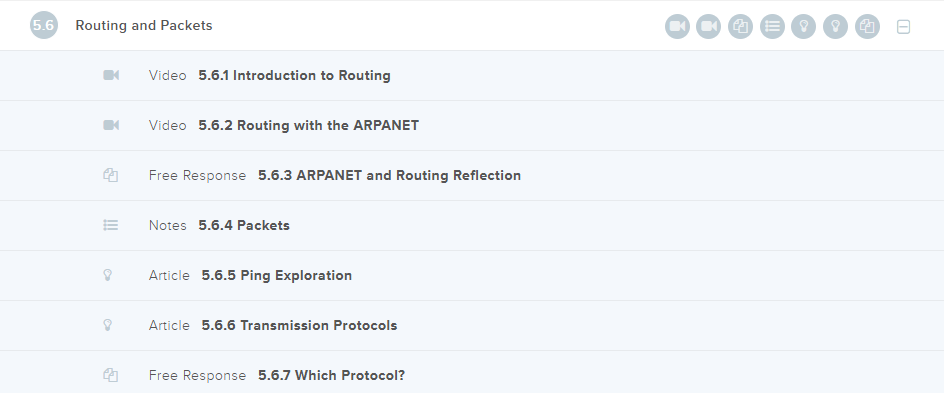Open 5.6.6 Transmission Protocols article
The width and height of the screenshot is (944, 393).
point(472,325)
